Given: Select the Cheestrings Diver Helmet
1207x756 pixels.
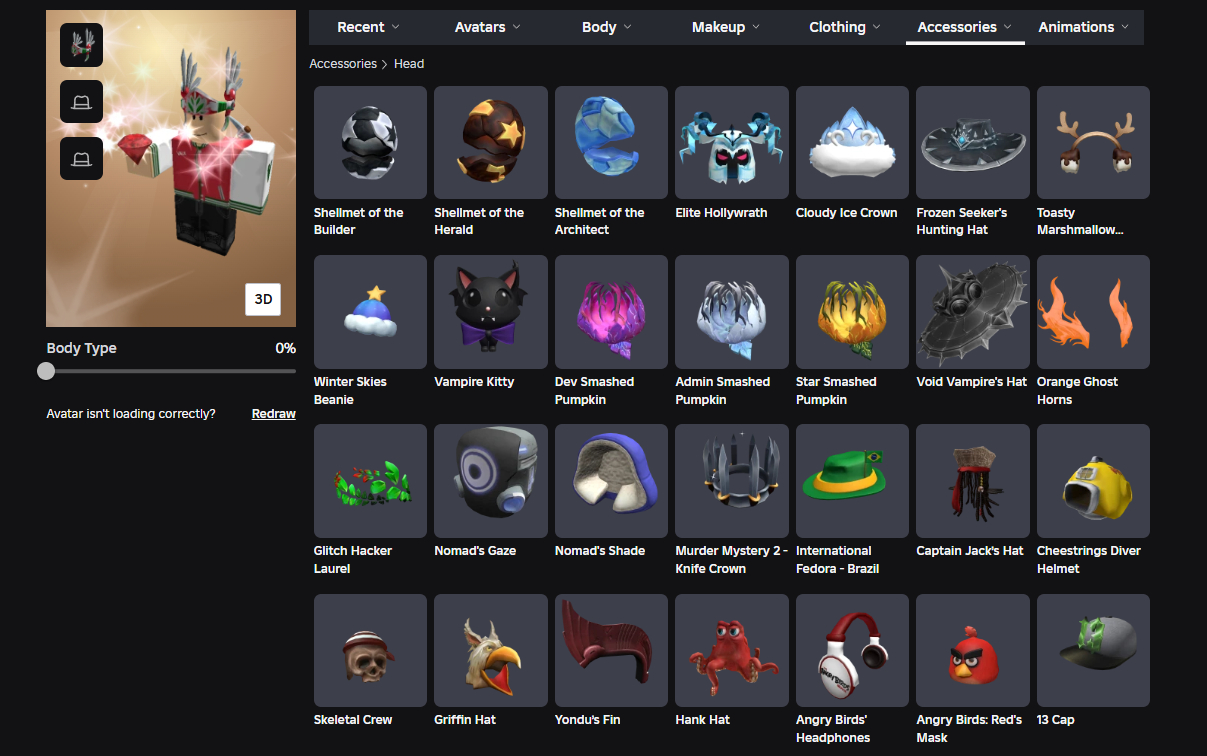Looking at the screenshot, I should point(1093,481).
